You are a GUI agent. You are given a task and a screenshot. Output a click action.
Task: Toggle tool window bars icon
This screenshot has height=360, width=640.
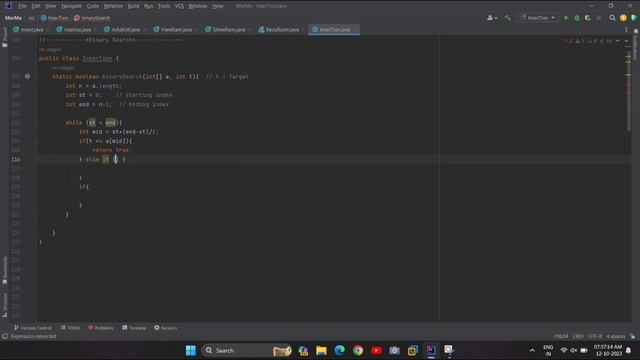click(x=5, y=336)
